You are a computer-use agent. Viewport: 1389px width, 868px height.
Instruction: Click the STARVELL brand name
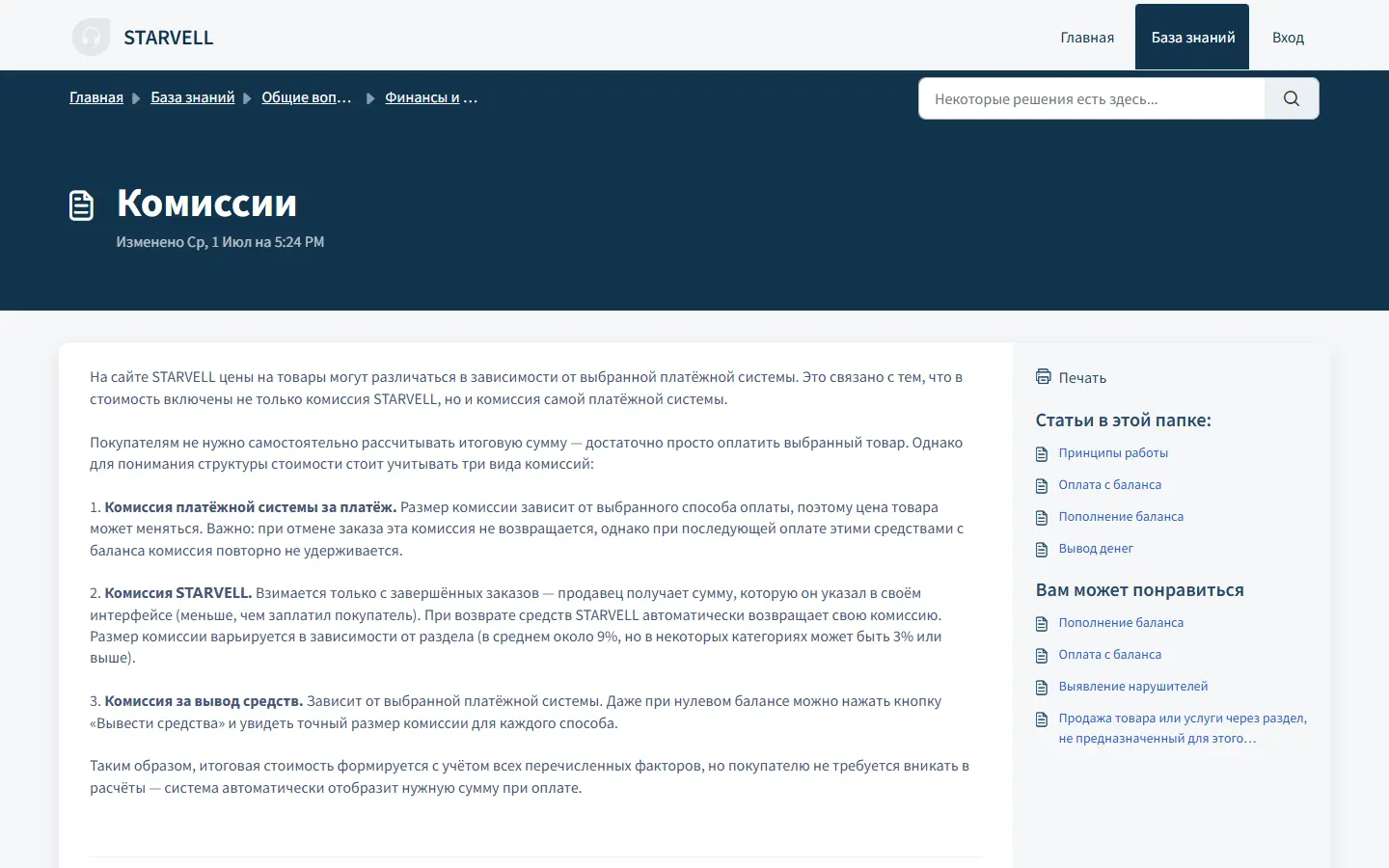click(x=169, y=38)
